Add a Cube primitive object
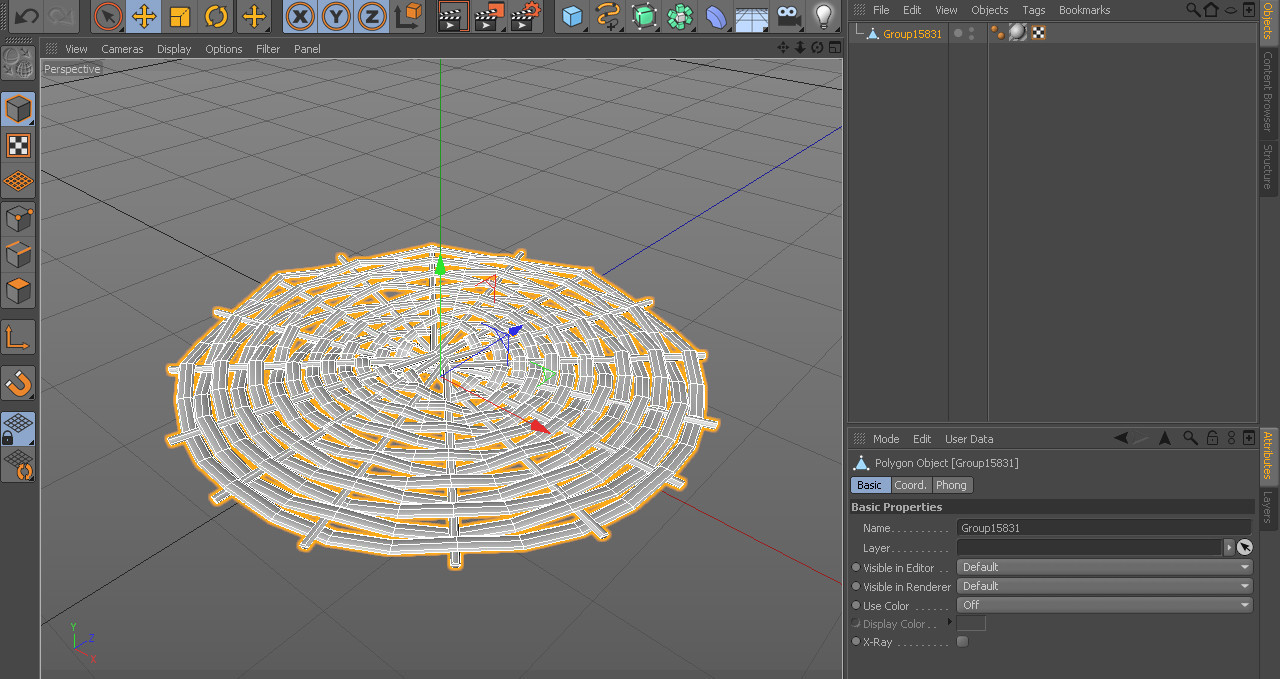The image size is (1280, 679). 572,16
